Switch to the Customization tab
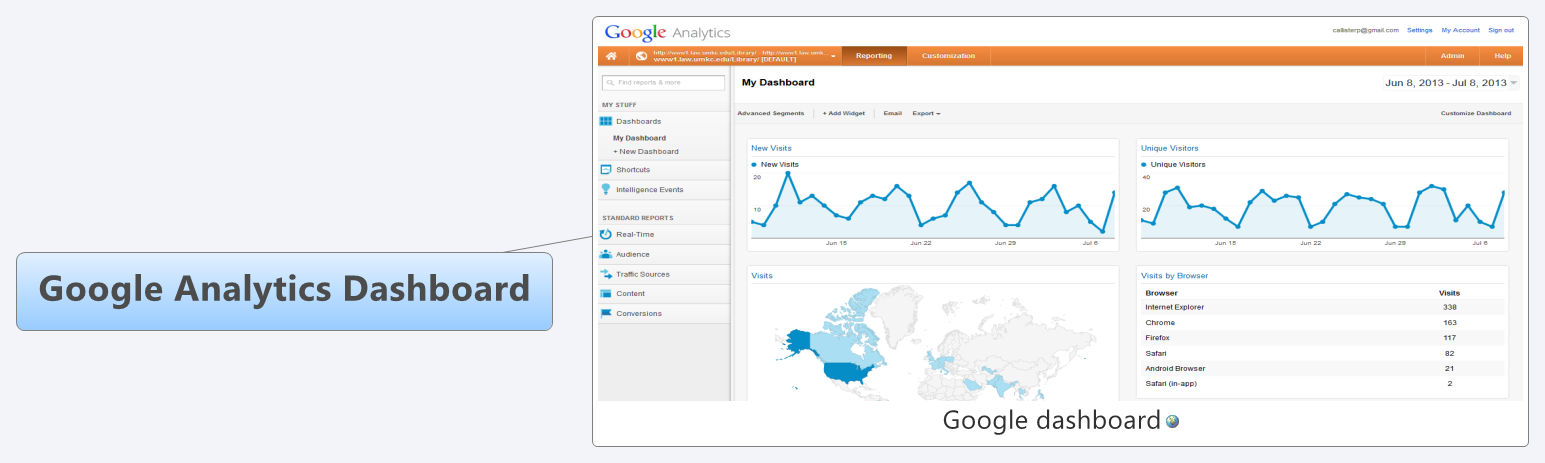The image size is (1545, 463). [948, 56]
